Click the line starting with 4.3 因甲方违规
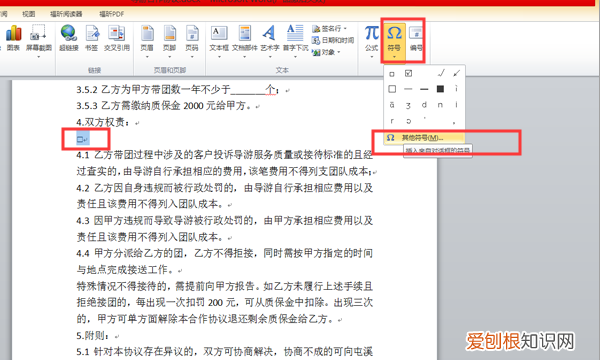Viewport: 600px width, 360px height. point(224,220)
